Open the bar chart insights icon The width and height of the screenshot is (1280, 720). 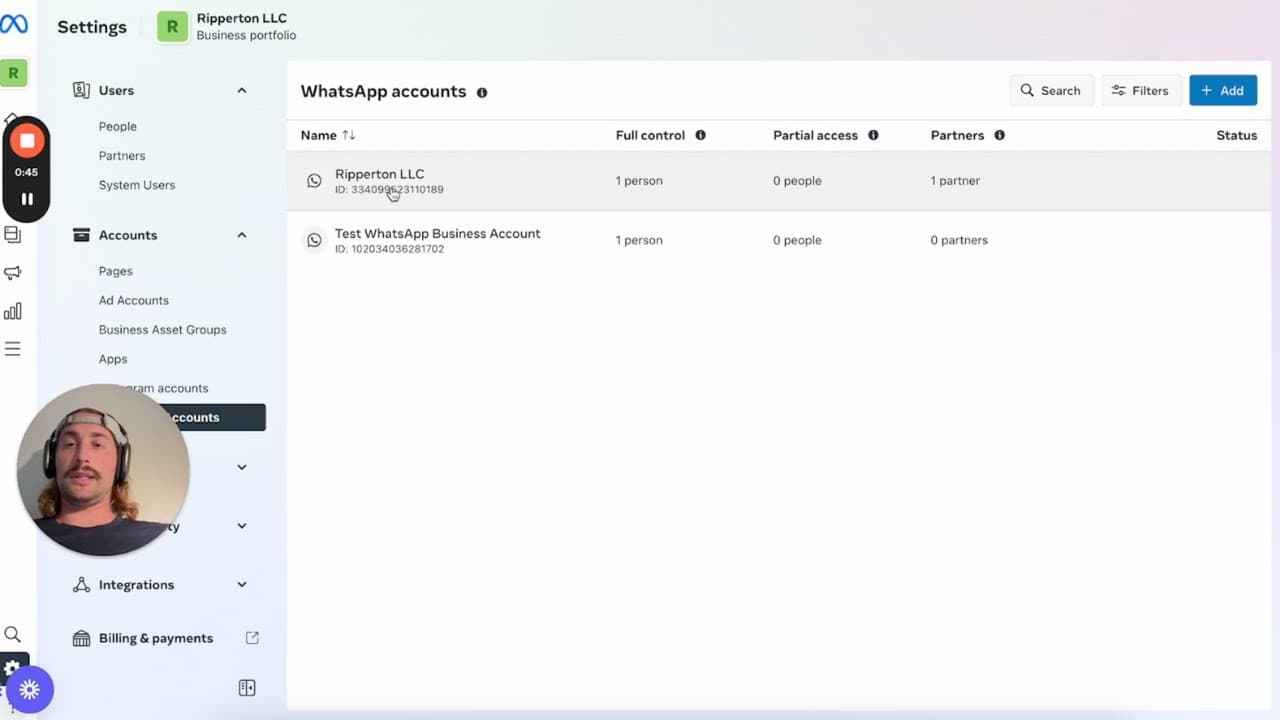point(12,311)
